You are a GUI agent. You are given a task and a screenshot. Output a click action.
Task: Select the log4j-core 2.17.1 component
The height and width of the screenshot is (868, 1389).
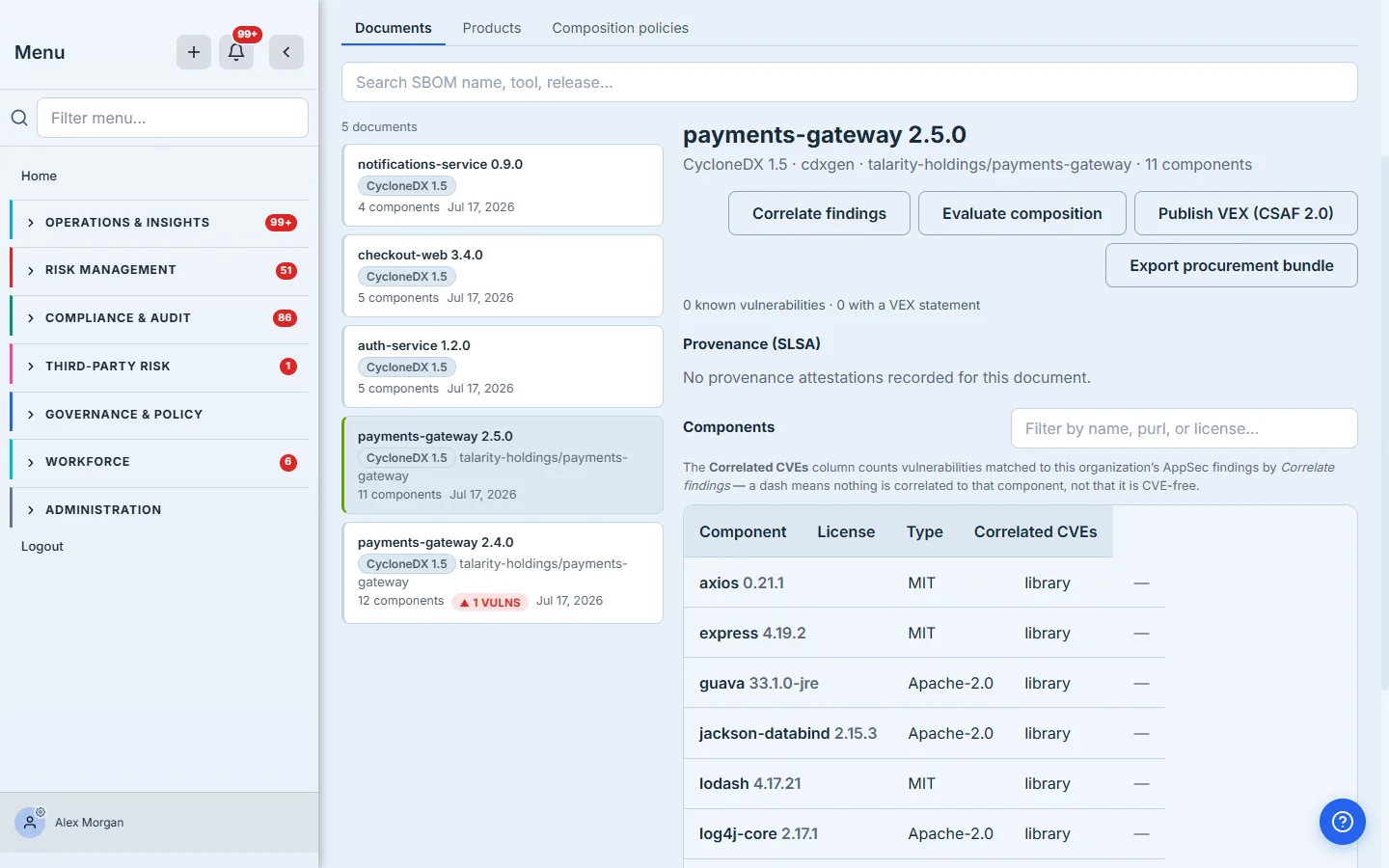coord(924,833)
